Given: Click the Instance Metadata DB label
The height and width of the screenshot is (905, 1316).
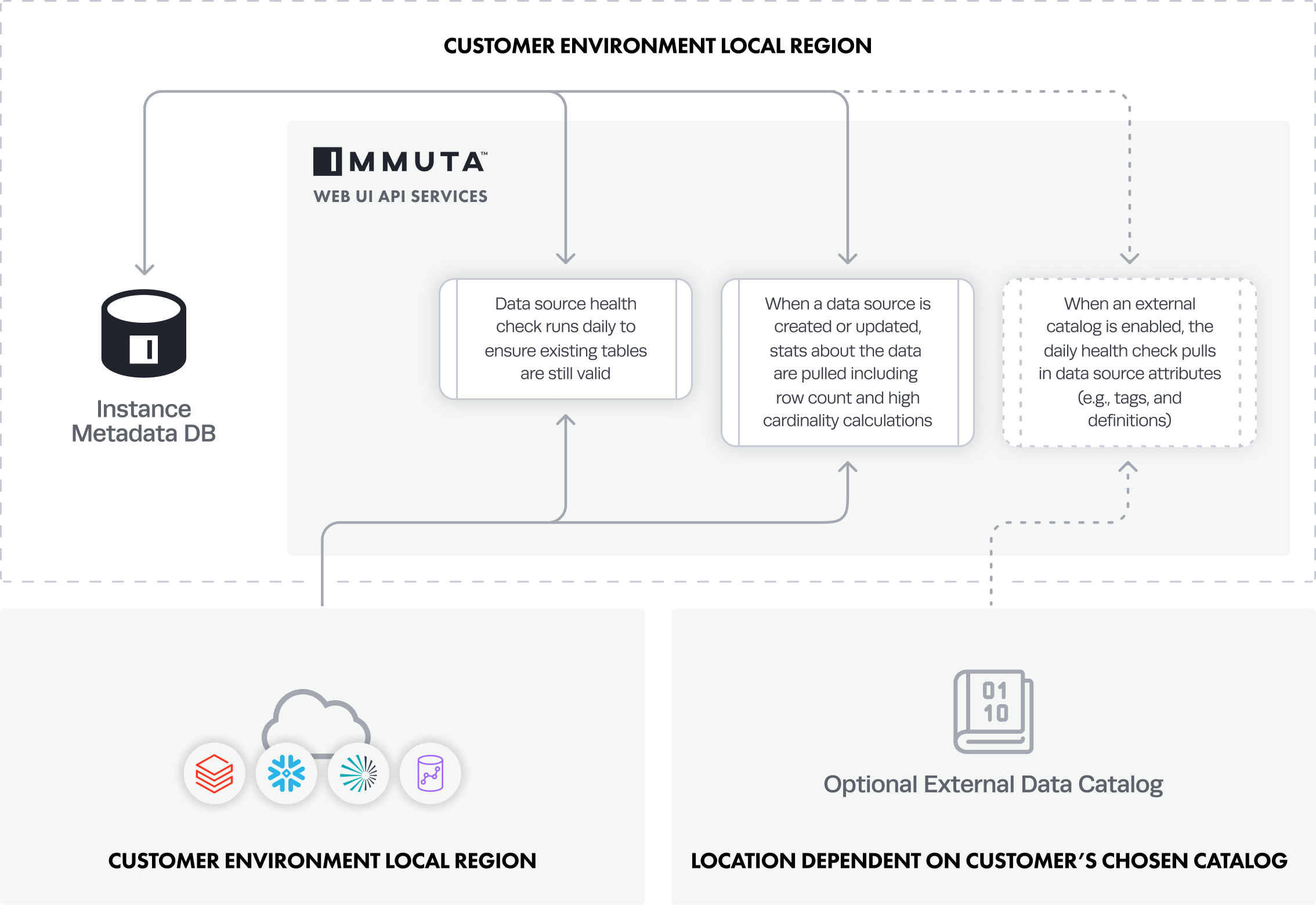Looking at the screenshot, I should click(143, 421).
